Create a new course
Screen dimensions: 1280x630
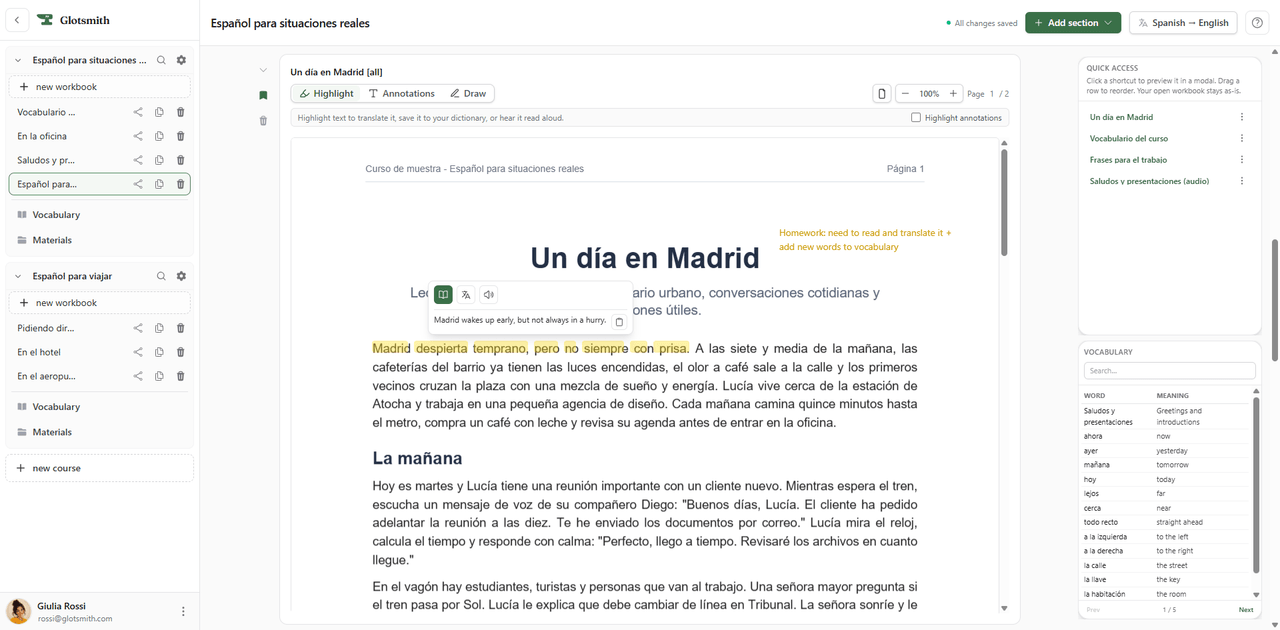click(x=99, y=468)
